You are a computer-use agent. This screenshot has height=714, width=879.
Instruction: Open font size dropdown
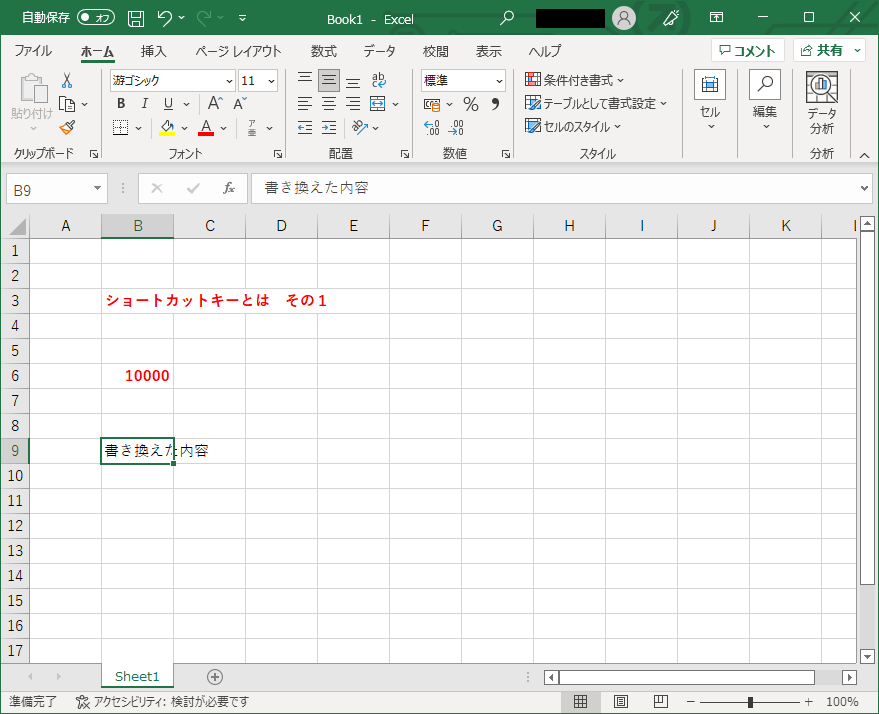[x=271, y=81]
